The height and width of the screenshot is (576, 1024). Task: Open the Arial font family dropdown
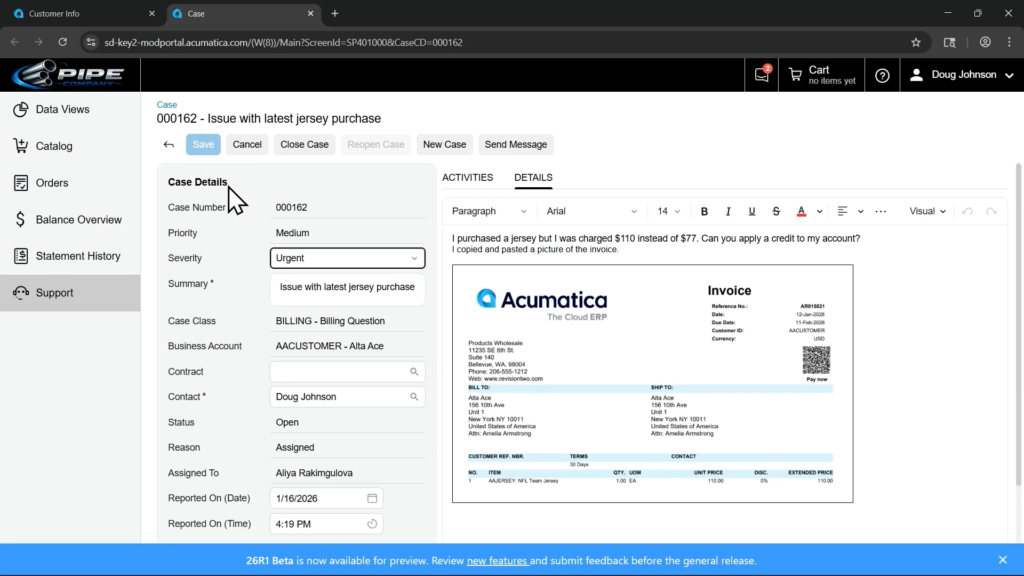[x=591, y=211]
